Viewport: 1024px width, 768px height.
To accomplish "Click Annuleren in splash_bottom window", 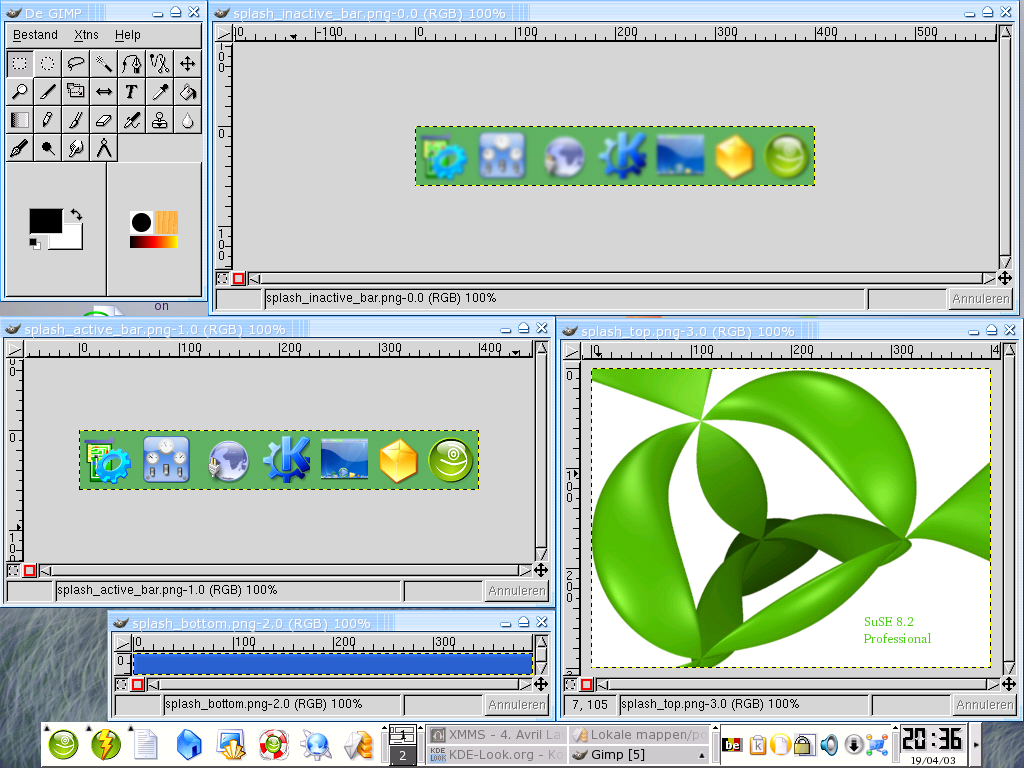I will 517,705.
